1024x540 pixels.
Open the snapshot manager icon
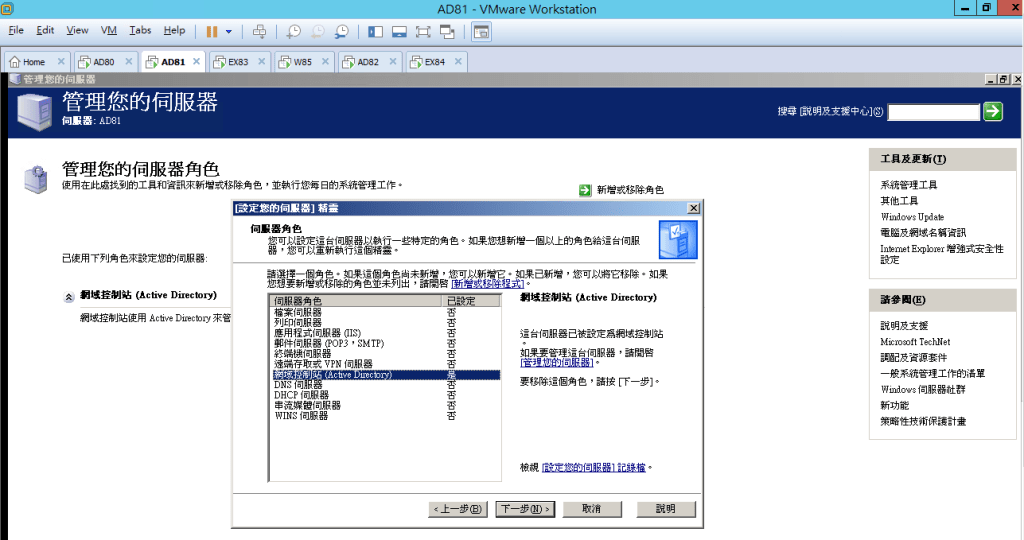coord(342,31)
